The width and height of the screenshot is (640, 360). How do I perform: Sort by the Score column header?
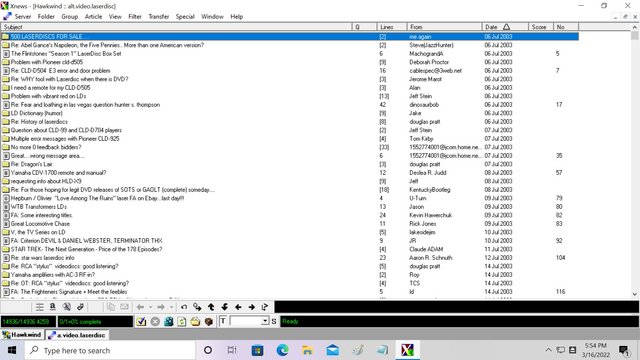point(541,27)
